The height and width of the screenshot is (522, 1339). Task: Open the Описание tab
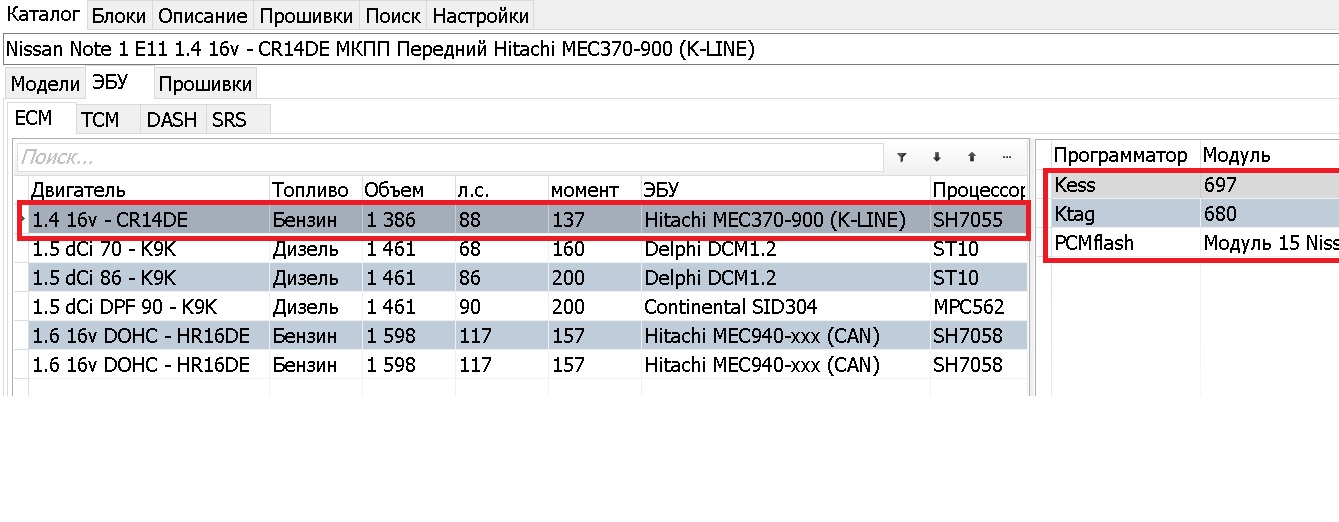[203, 16]
